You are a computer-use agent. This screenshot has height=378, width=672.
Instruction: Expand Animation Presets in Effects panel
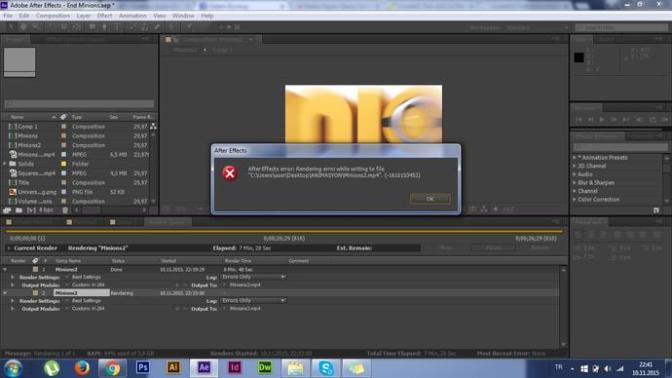point(575,158)
